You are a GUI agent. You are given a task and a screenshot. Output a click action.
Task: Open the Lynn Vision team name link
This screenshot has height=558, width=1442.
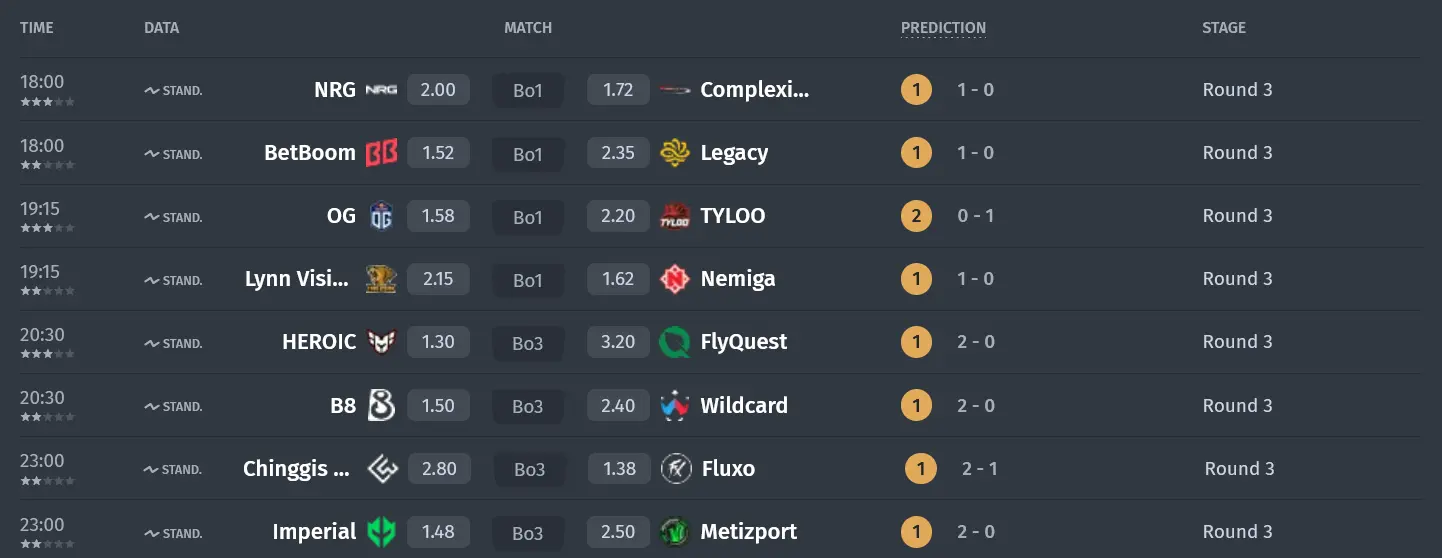(x=297, y=279)
